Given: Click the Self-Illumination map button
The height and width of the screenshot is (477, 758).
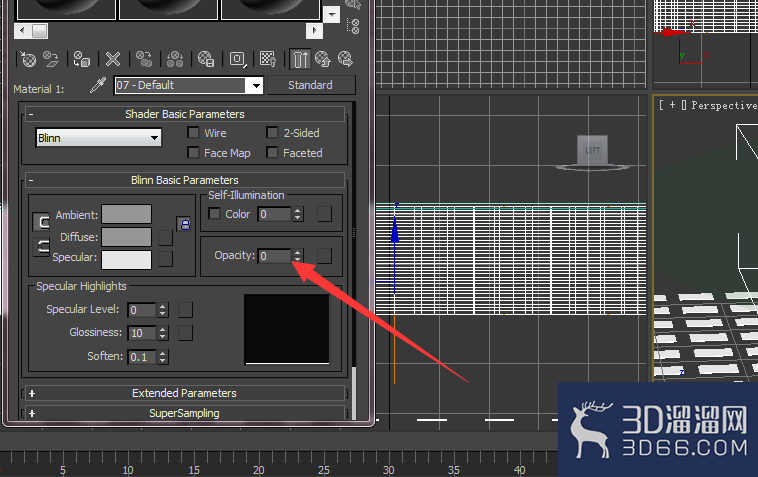Looking at the screenshot, I should pos(324,214).
